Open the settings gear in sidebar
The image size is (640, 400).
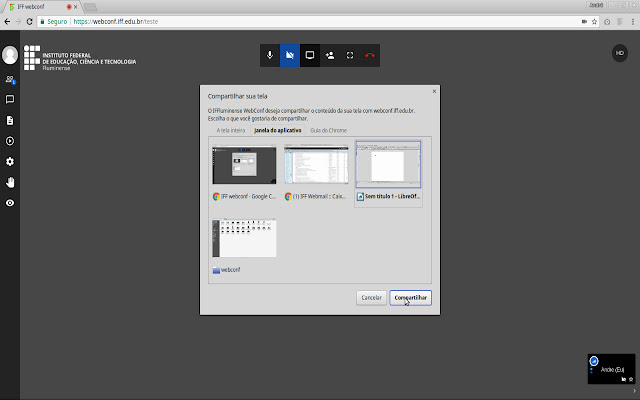tap(10, 162)
